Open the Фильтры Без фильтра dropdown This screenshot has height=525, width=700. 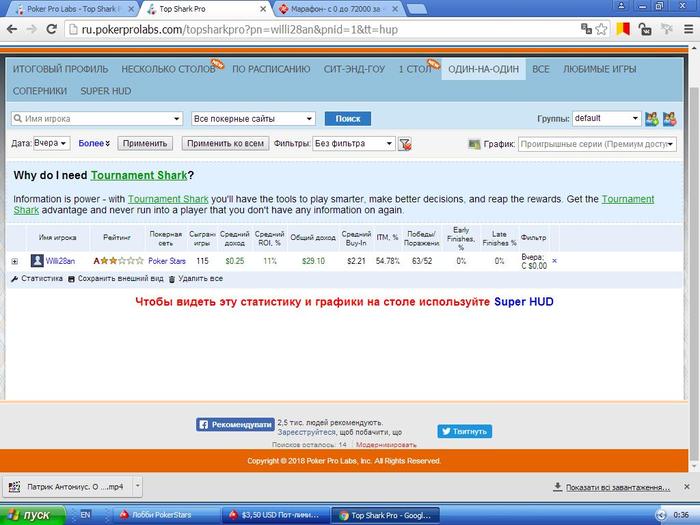[354, 143]
